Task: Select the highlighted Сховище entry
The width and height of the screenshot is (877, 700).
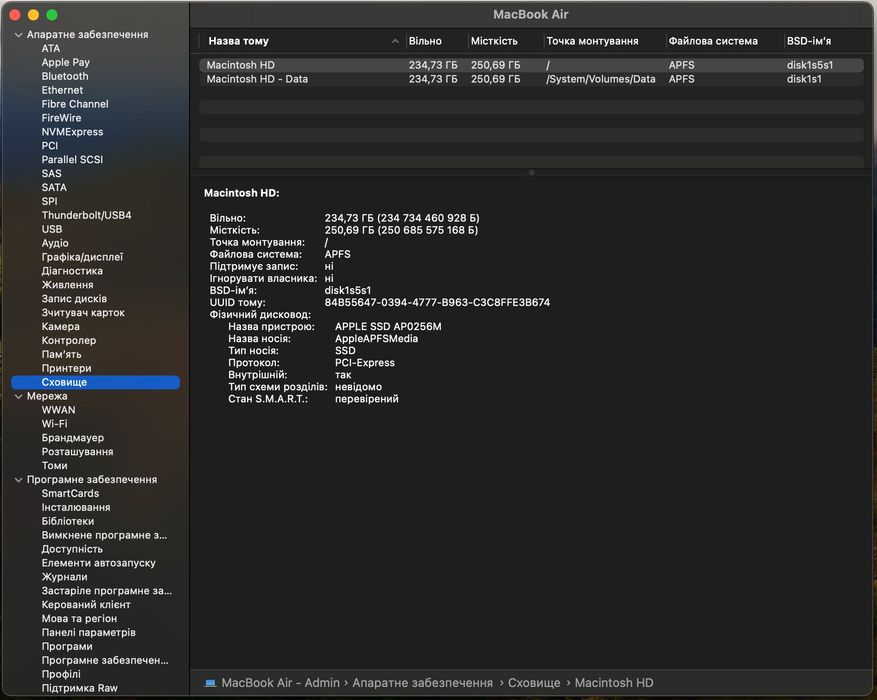Action: pos(96,382)
